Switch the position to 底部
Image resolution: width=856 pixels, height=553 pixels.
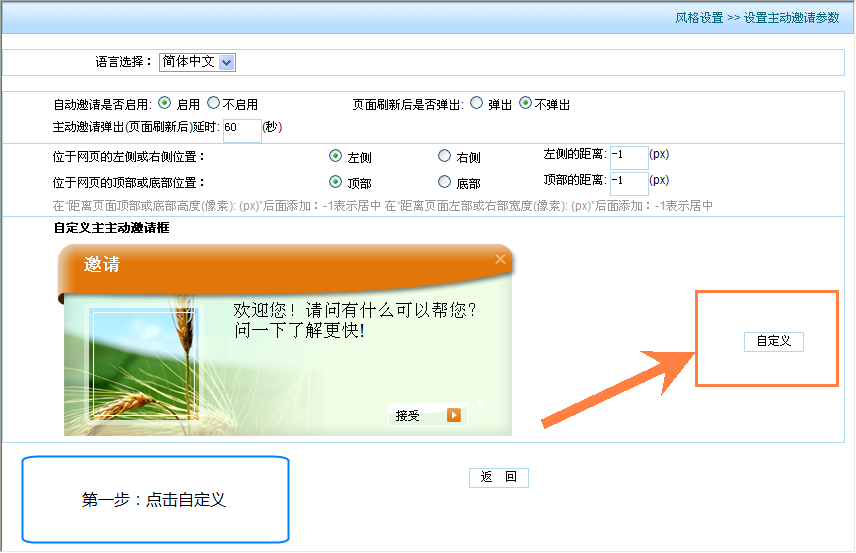[x=445, y=182]
